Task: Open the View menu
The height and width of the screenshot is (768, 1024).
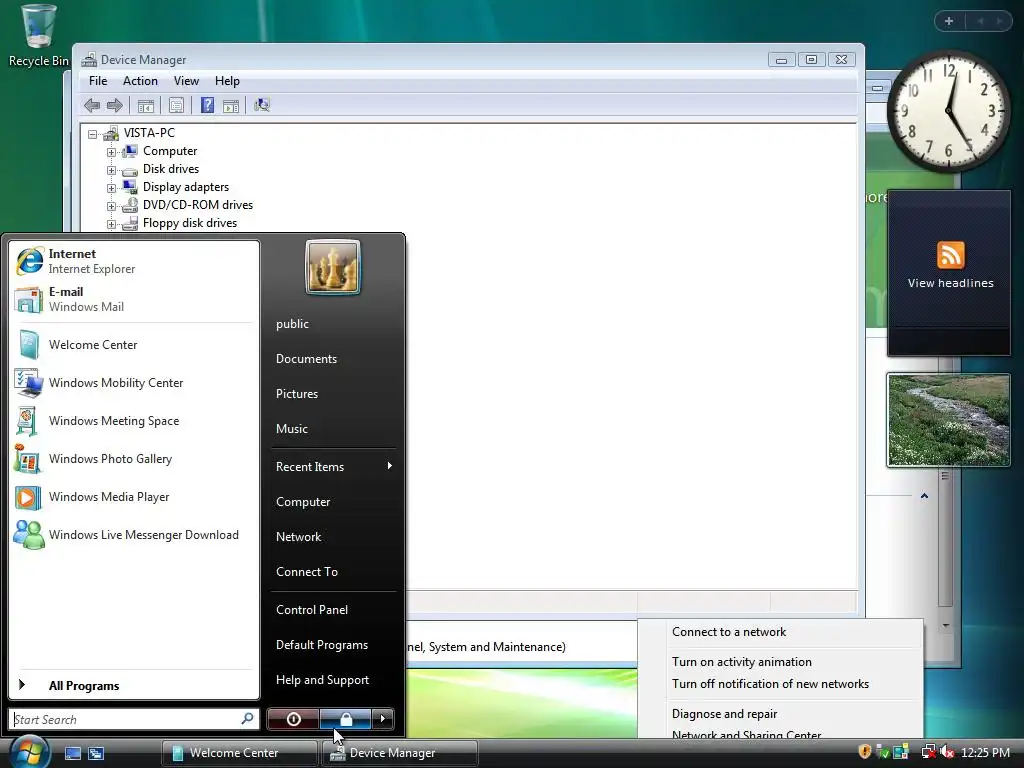Action: click(x=186, y=81)
